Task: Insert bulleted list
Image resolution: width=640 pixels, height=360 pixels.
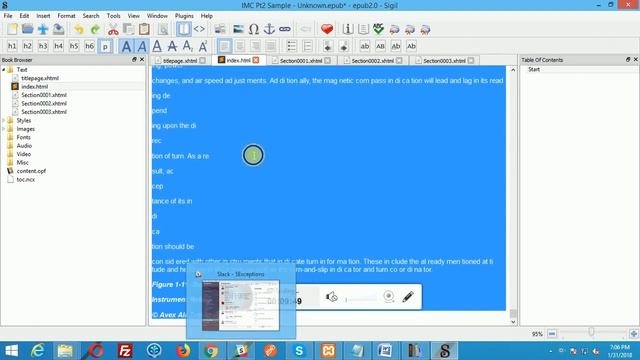Action: [291, 46]
